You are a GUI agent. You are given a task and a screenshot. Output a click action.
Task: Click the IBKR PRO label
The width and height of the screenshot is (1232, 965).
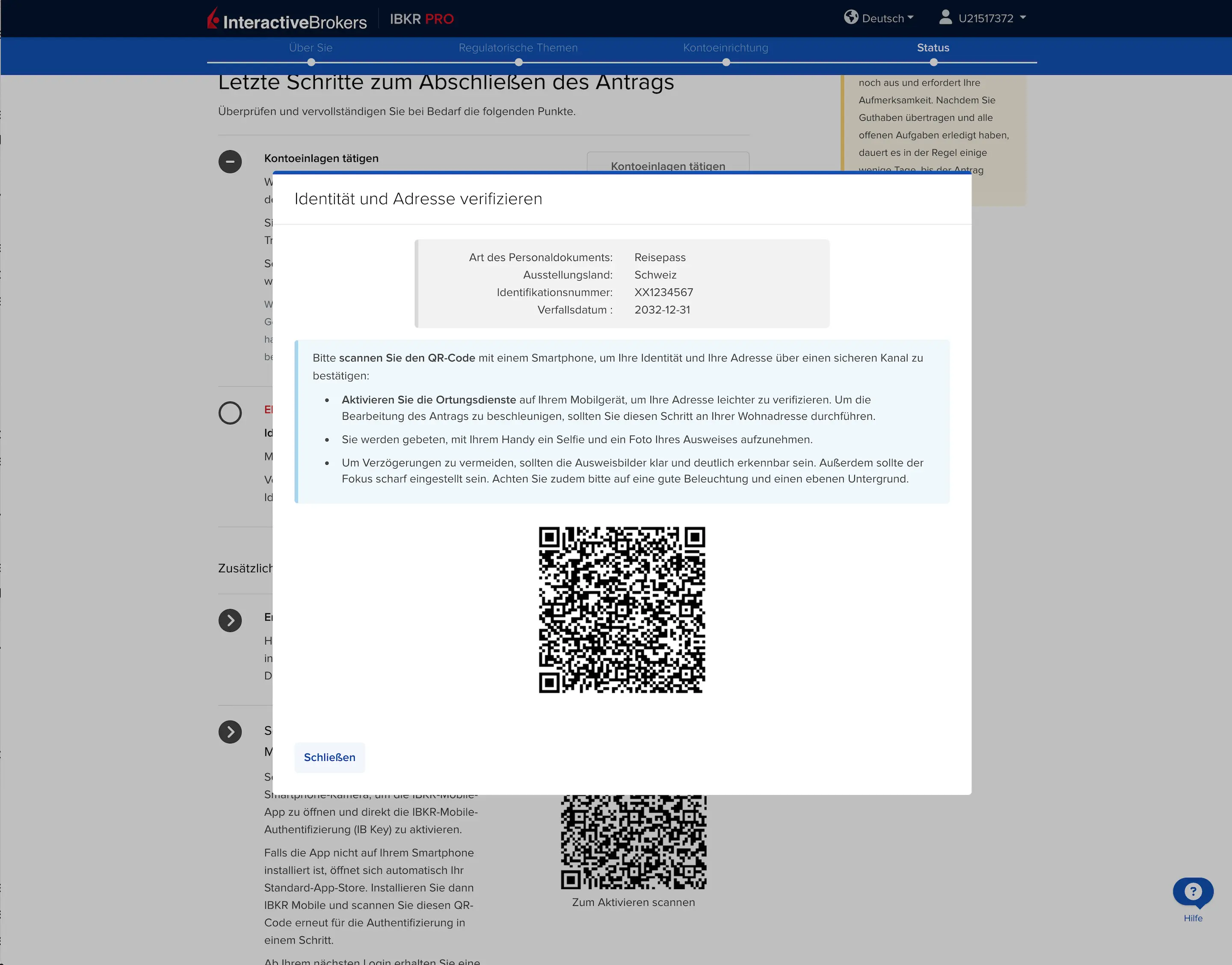point(421,19)
